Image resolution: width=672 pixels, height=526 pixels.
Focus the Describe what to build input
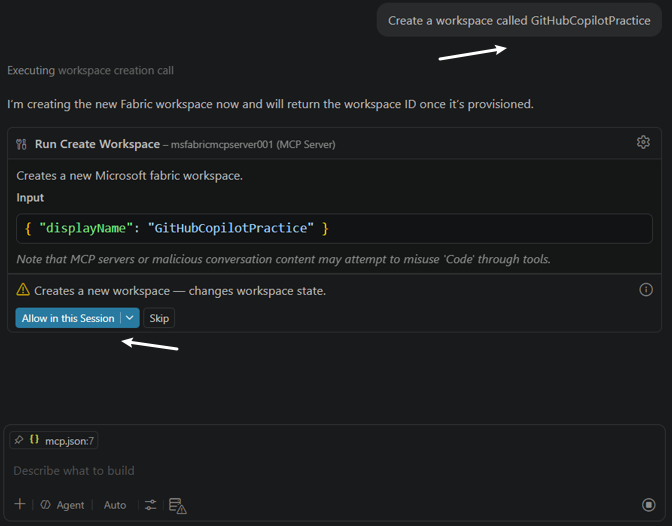point(334,471)
